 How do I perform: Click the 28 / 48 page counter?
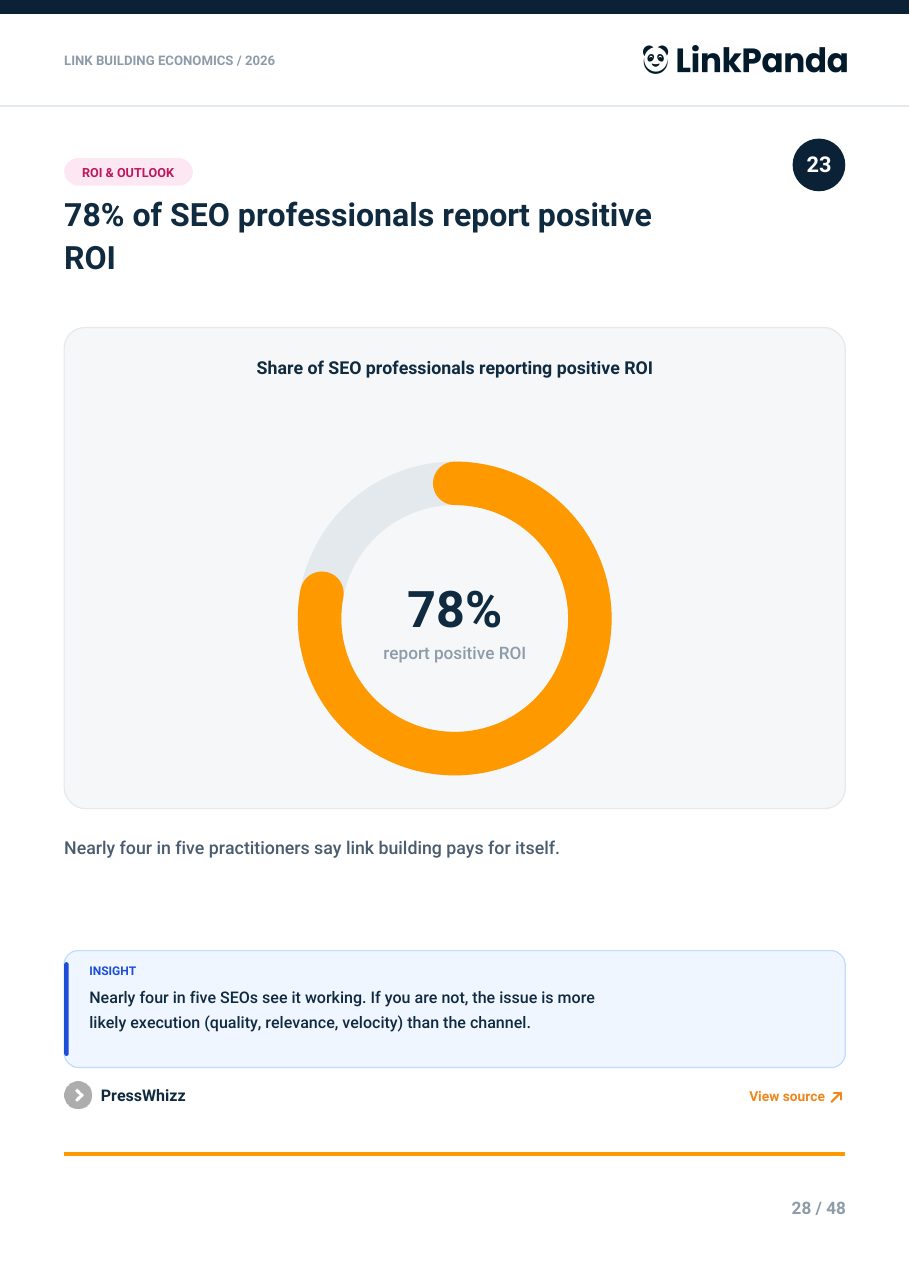tap(818, 1208)
